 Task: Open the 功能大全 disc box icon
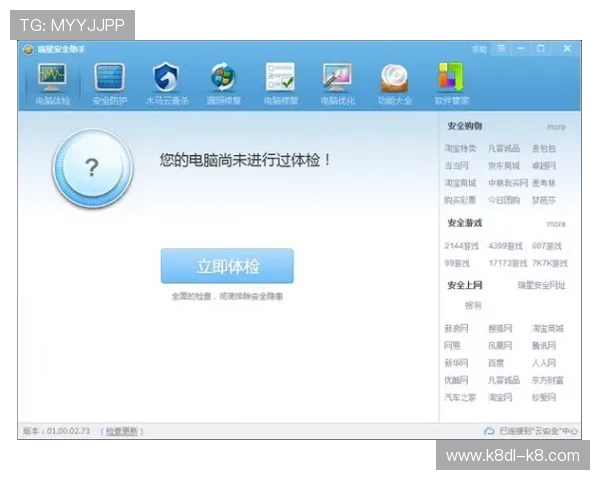click(x=395, y=84)
